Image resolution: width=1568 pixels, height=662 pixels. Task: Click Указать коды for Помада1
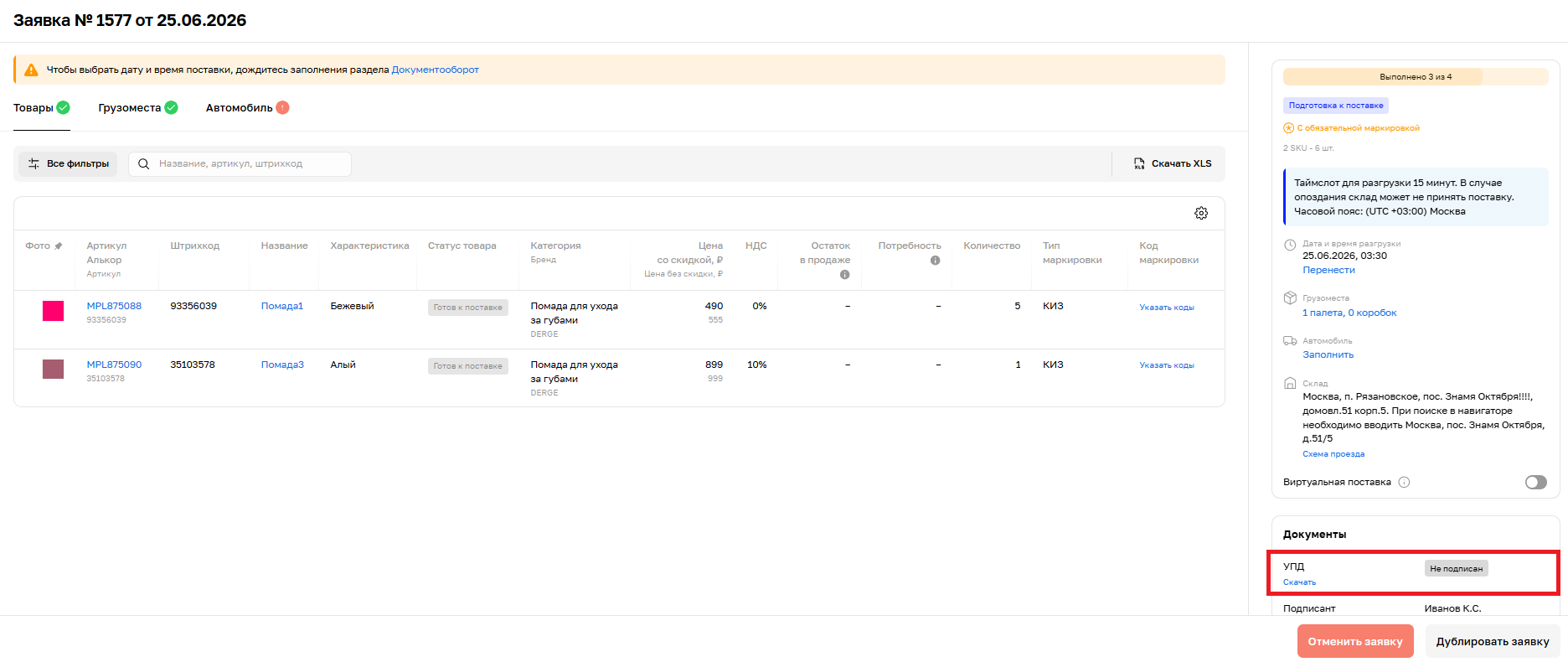coord(1167,308)
